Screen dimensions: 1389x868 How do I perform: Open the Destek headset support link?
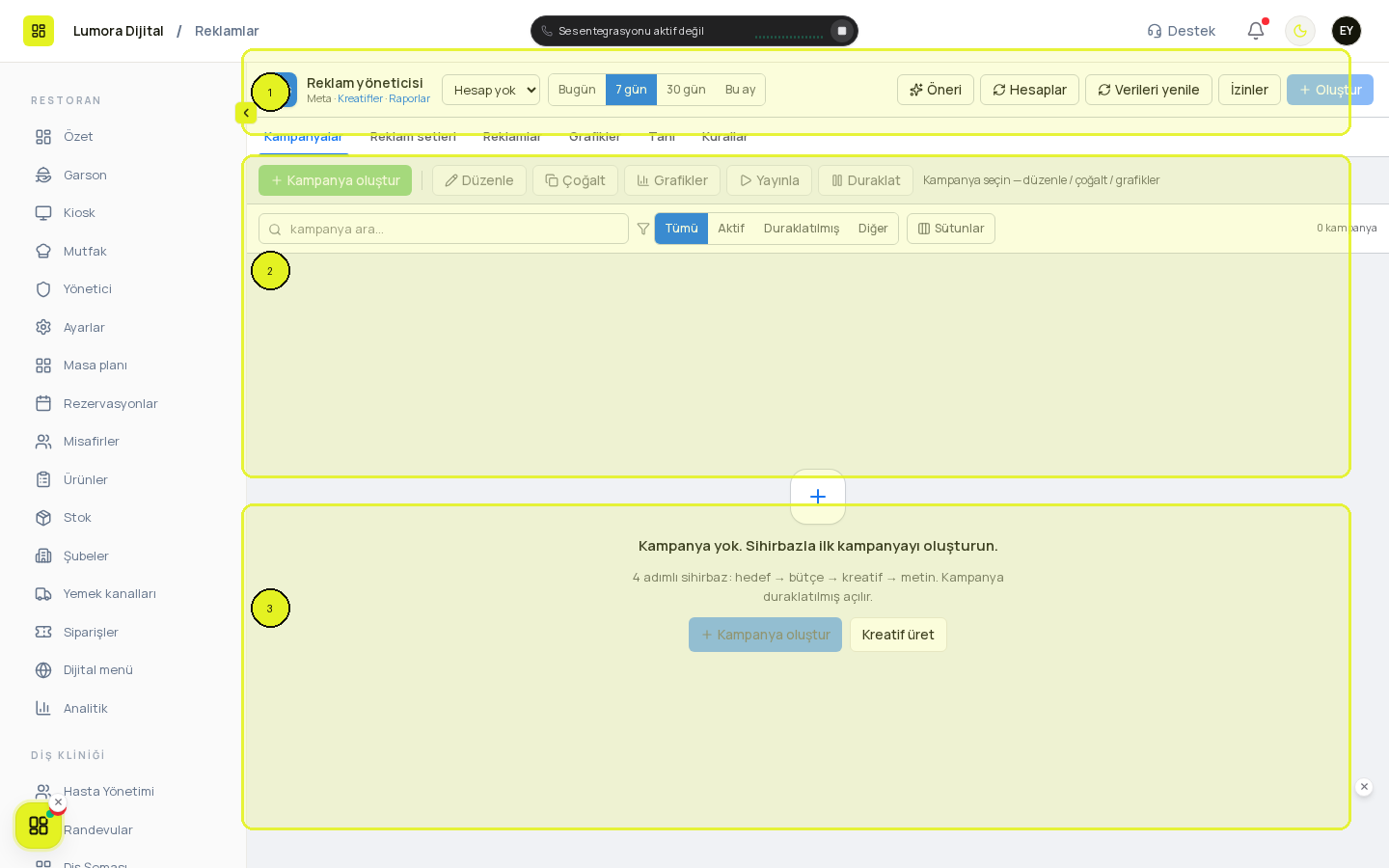1181,31
